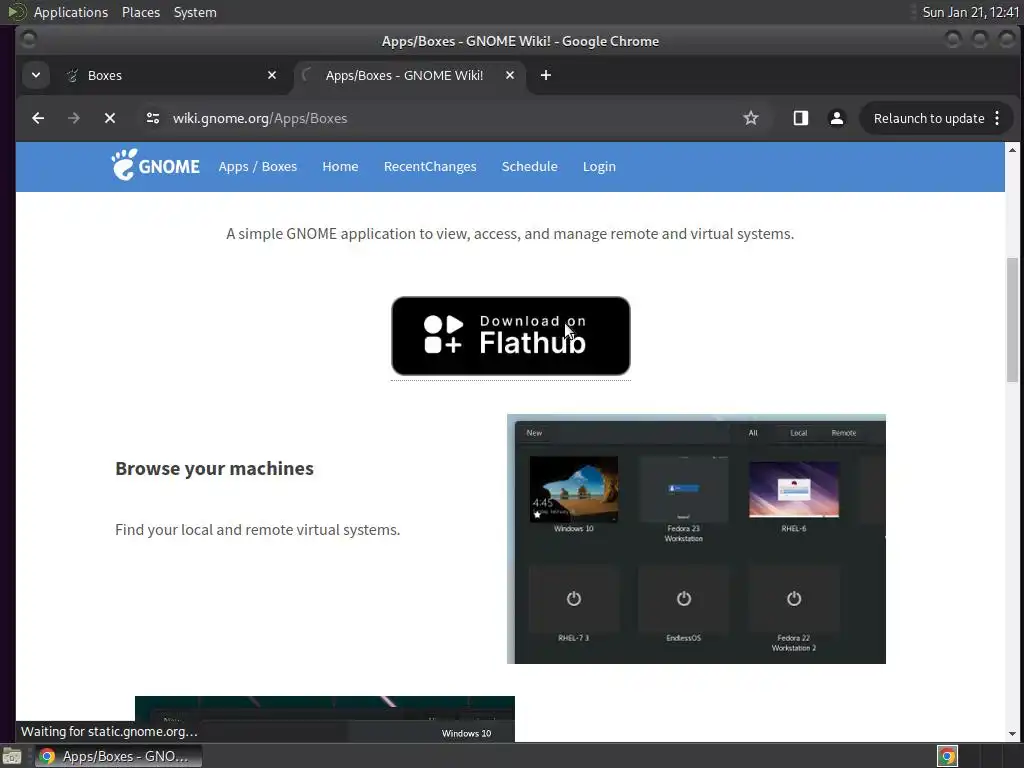Close the Boxes tab
Image resolution: width=1024 pixels, height=768 pixels.
[272, 75]
